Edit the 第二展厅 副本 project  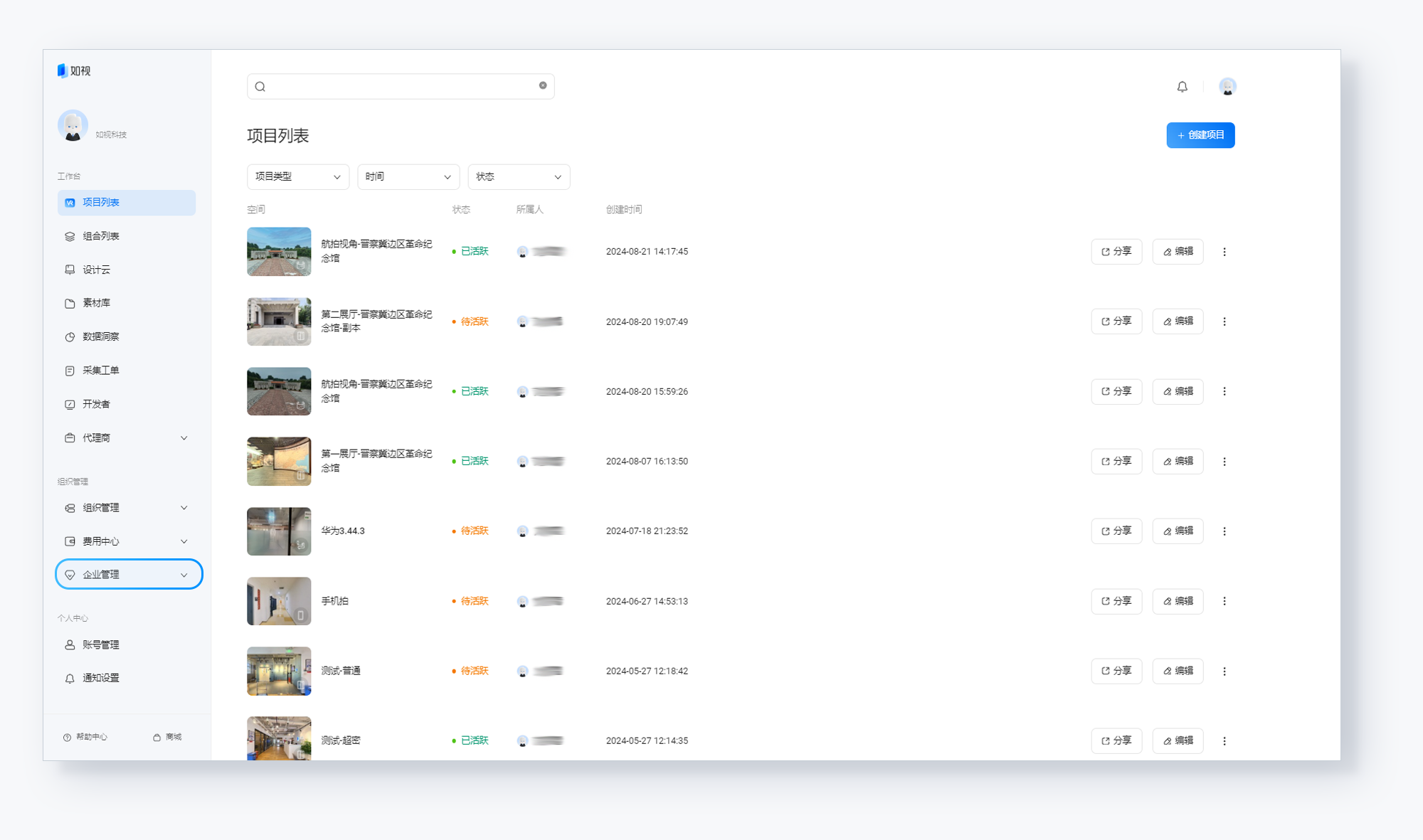1178,321
